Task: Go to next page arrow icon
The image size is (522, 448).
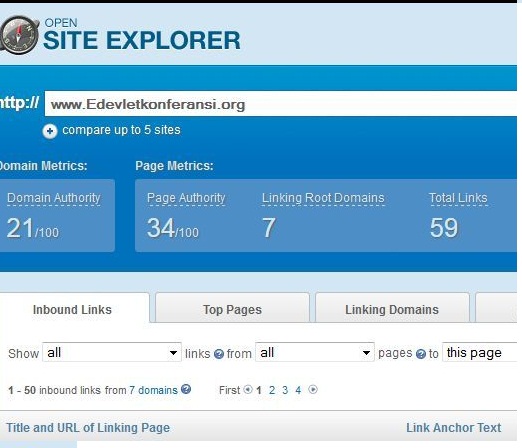Action: (x=313, y=389)
